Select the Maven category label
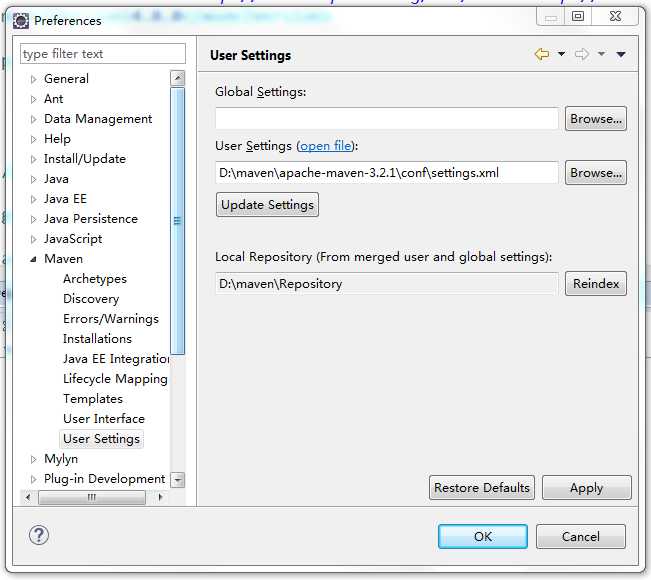 (63, 259)
